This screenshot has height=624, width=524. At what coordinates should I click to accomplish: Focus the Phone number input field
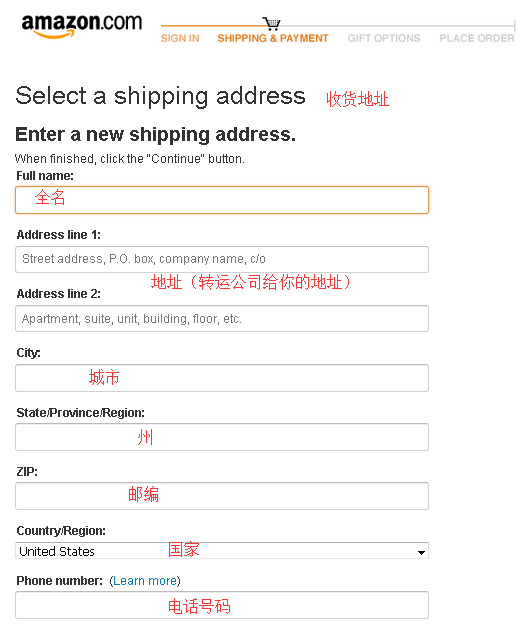tap(222, 605)
